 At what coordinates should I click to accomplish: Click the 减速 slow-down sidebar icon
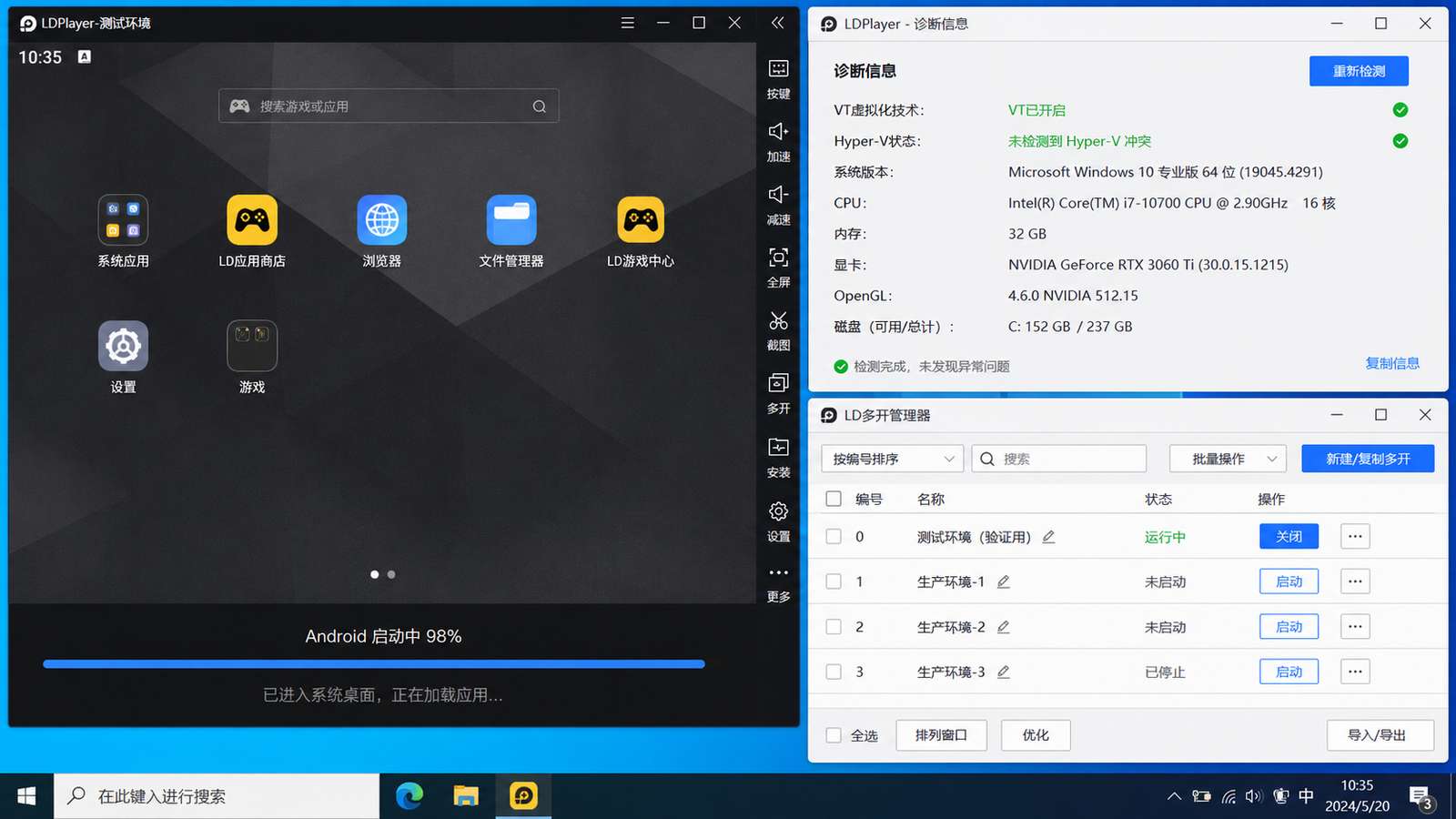click(778, 205)
